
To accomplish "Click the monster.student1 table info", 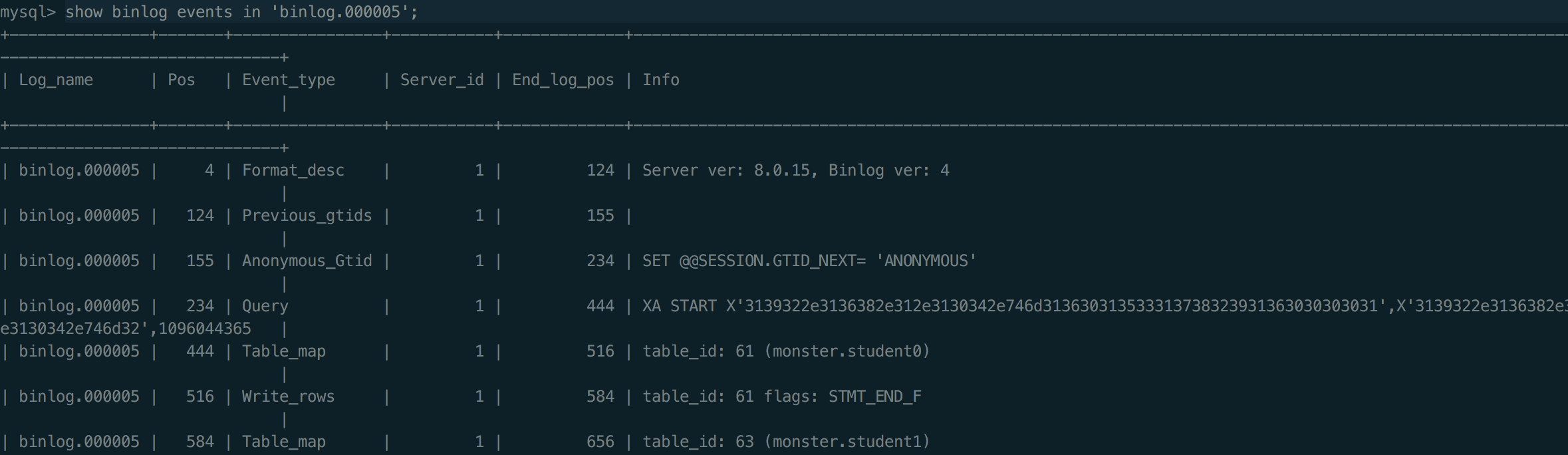I will [x=847, y=442].
